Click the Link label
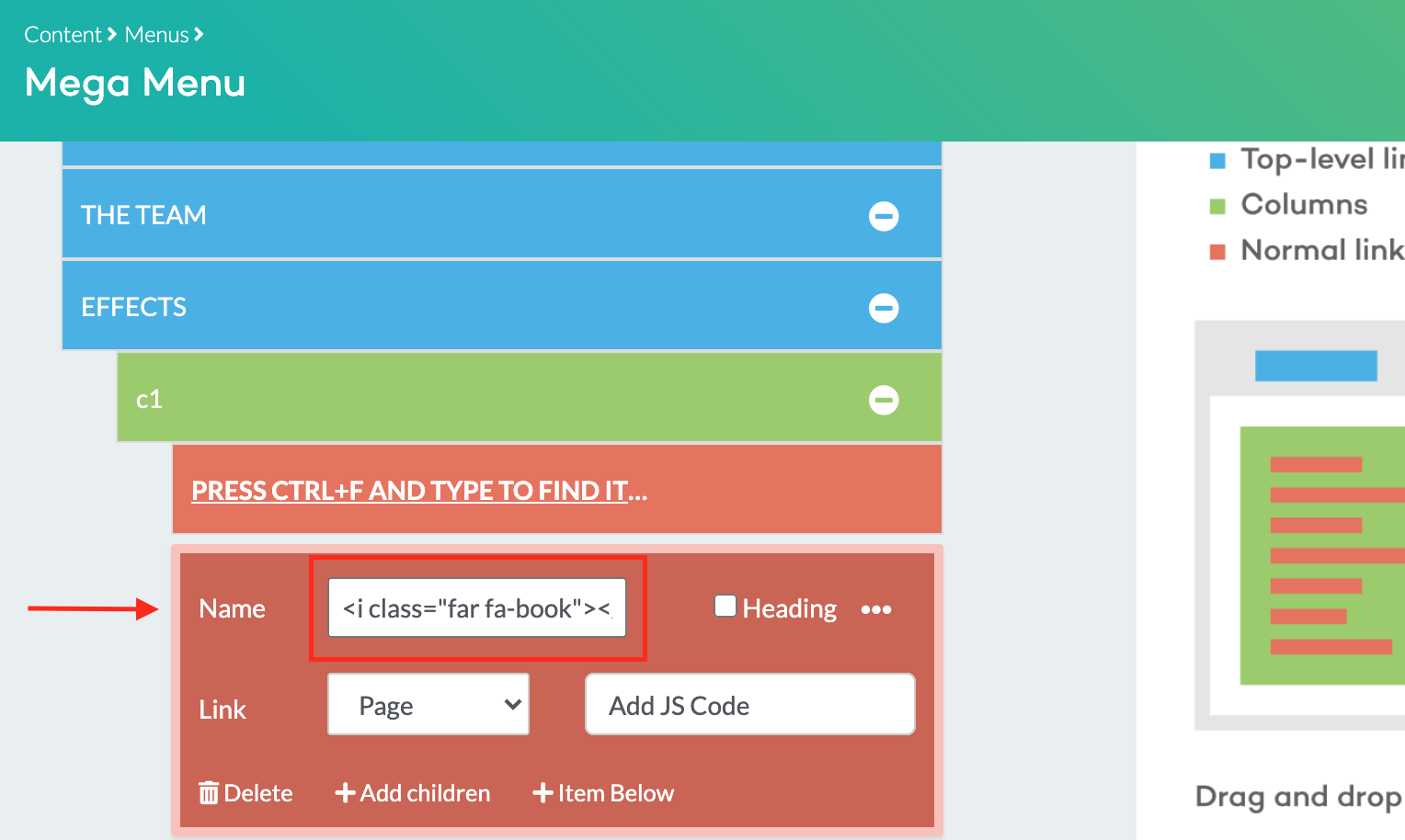The image size is (1405, 840). pyautogui.click(x=223, y=709)
